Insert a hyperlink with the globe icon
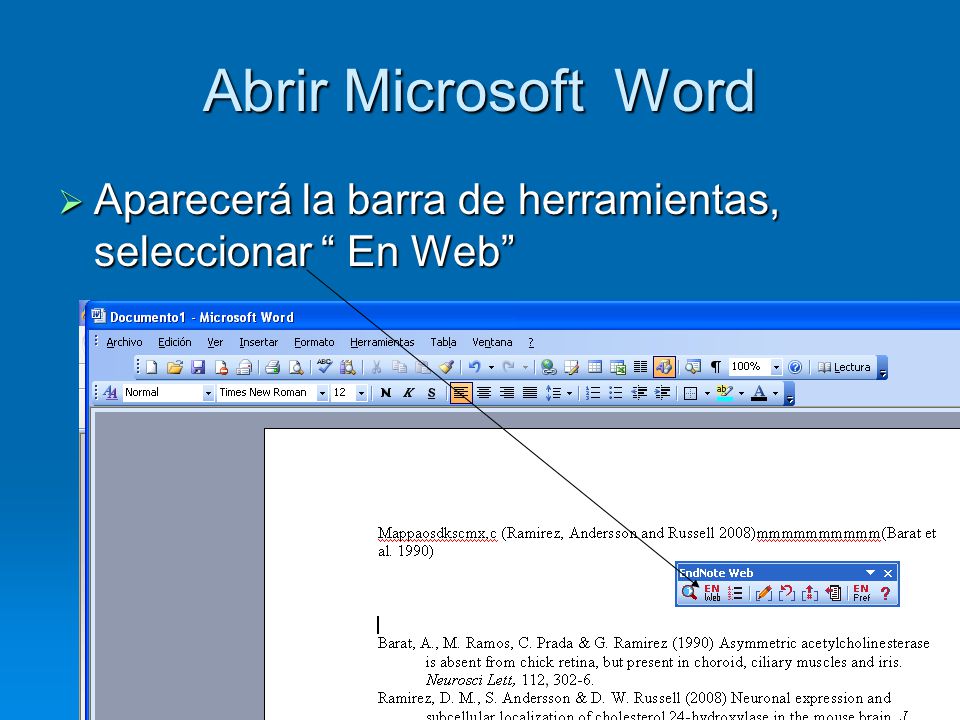Screen dimensions: 960x720 [549, 367]
